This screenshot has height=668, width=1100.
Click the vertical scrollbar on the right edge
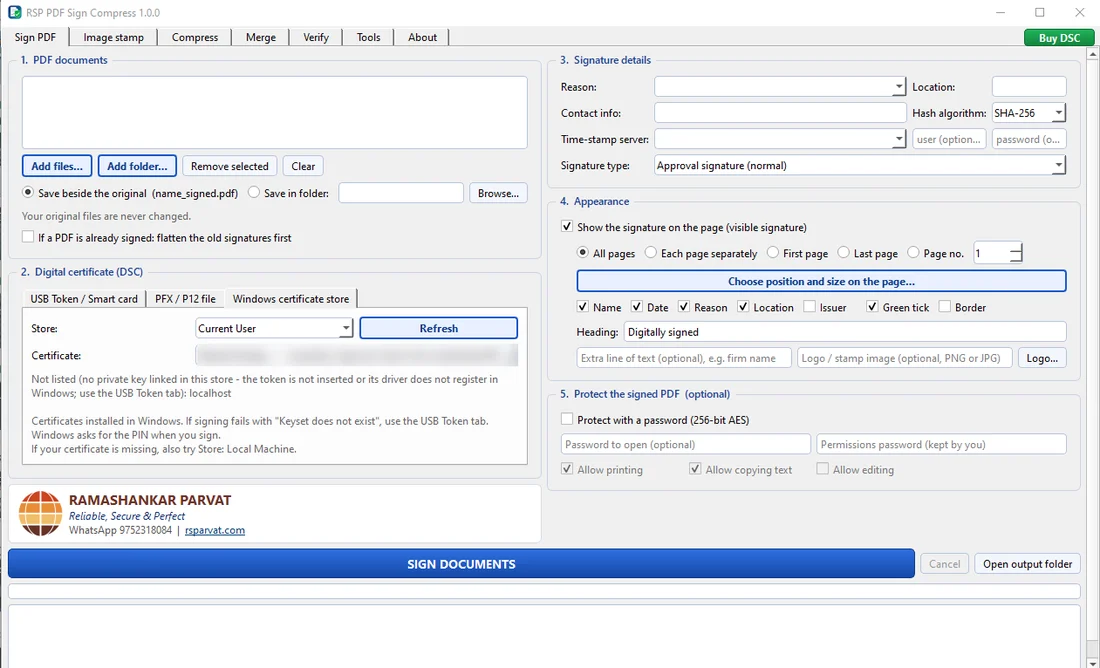point(1094,351)
